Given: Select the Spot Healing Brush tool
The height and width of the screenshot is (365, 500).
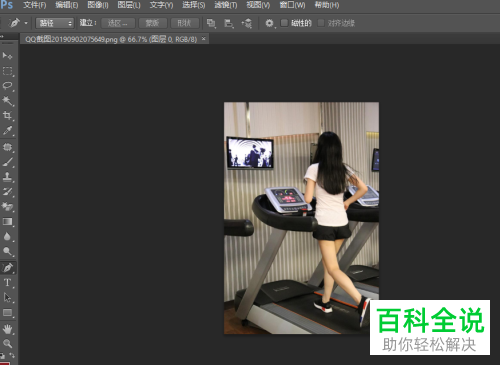Looking at the screenshot, I should point(7,147).
